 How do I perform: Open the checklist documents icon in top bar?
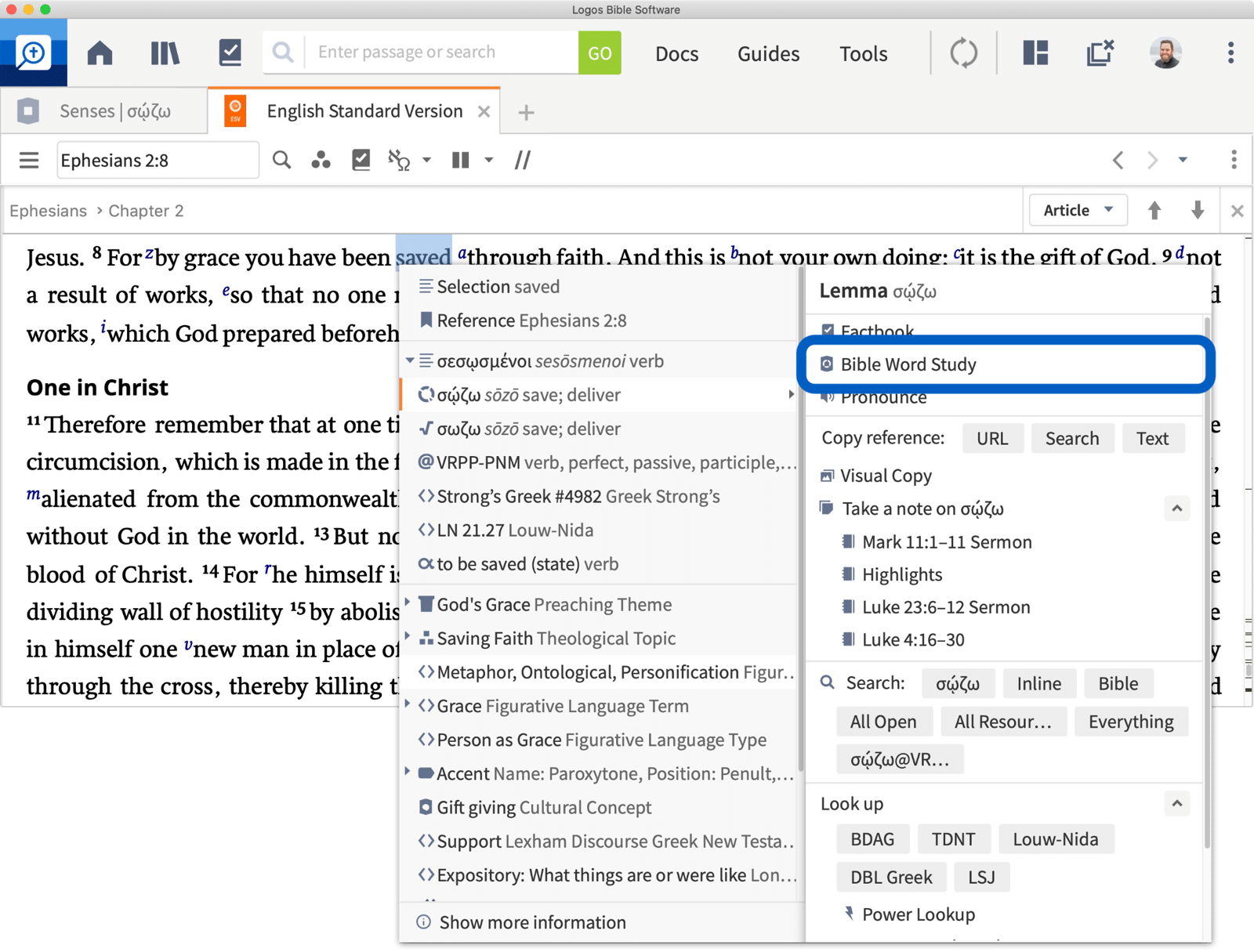pos(230,53)
